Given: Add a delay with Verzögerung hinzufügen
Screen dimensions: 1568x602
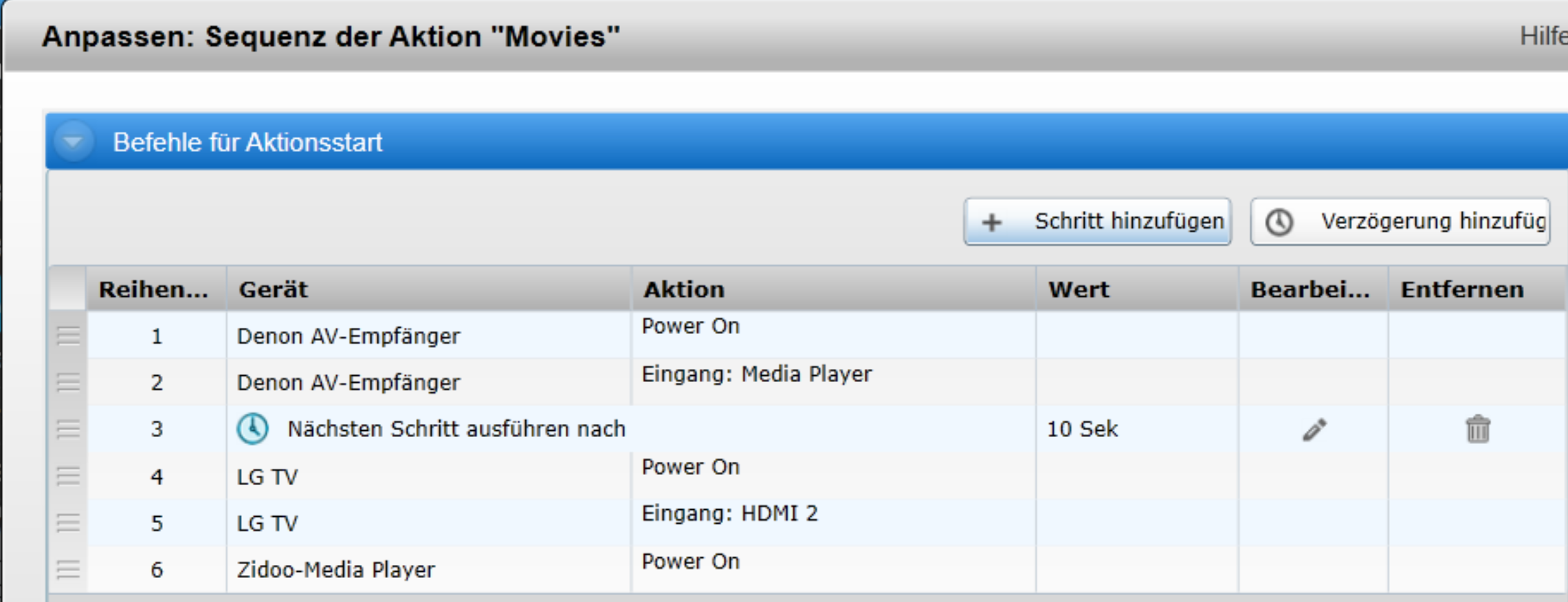Looking at the screenshot, I should (x=1400, y=221).
